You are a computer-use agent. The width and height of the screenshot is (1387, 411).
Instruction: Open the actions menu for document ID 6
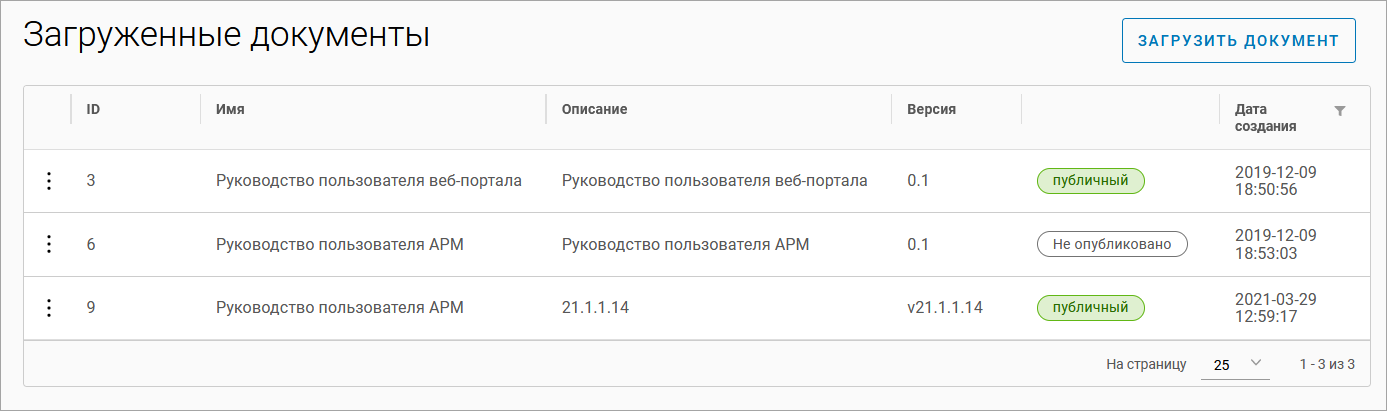47,245
